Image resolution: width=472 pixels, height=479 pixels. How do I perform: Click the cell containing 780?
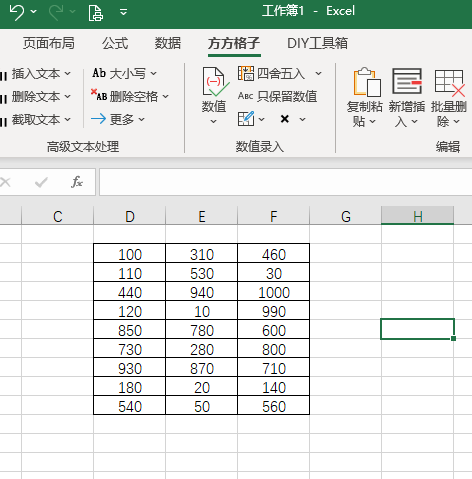202,330
